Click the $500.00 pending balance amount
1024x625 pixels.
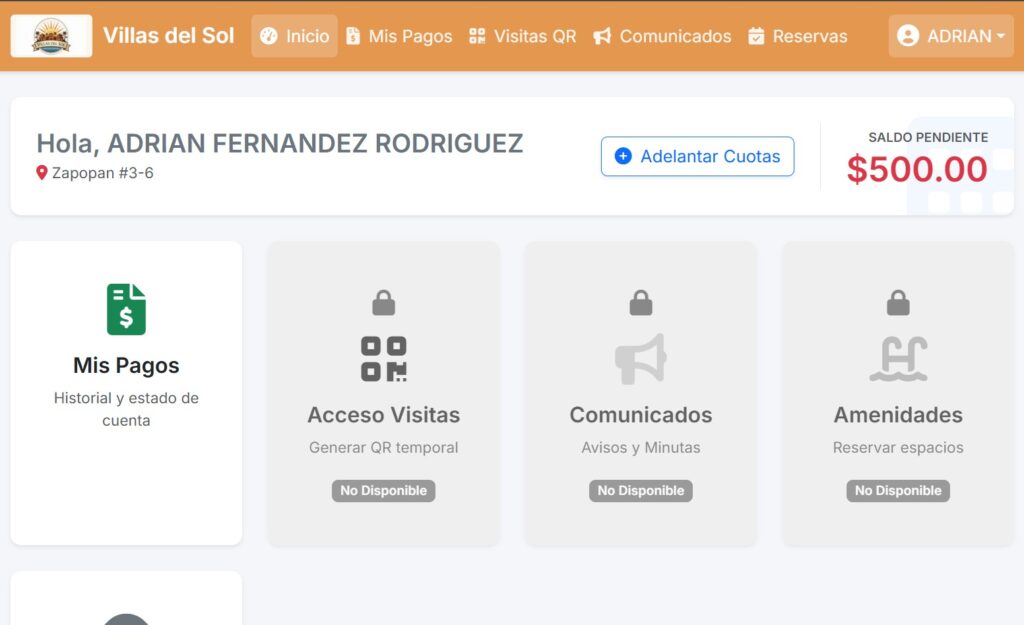[919, 171]
